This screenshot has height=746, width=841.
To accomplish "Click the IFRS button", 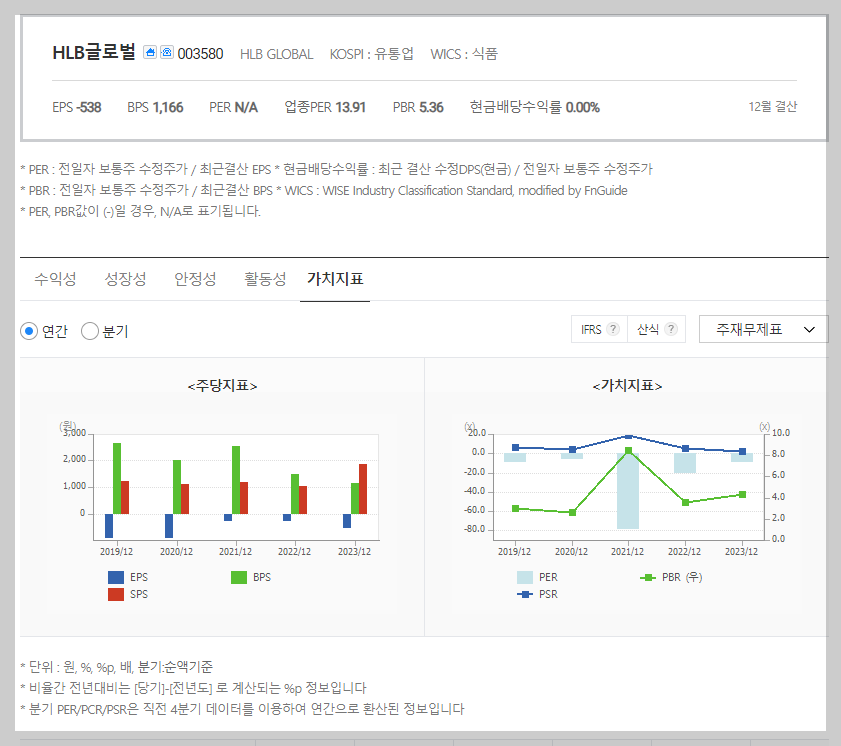I will pos(599,329).
